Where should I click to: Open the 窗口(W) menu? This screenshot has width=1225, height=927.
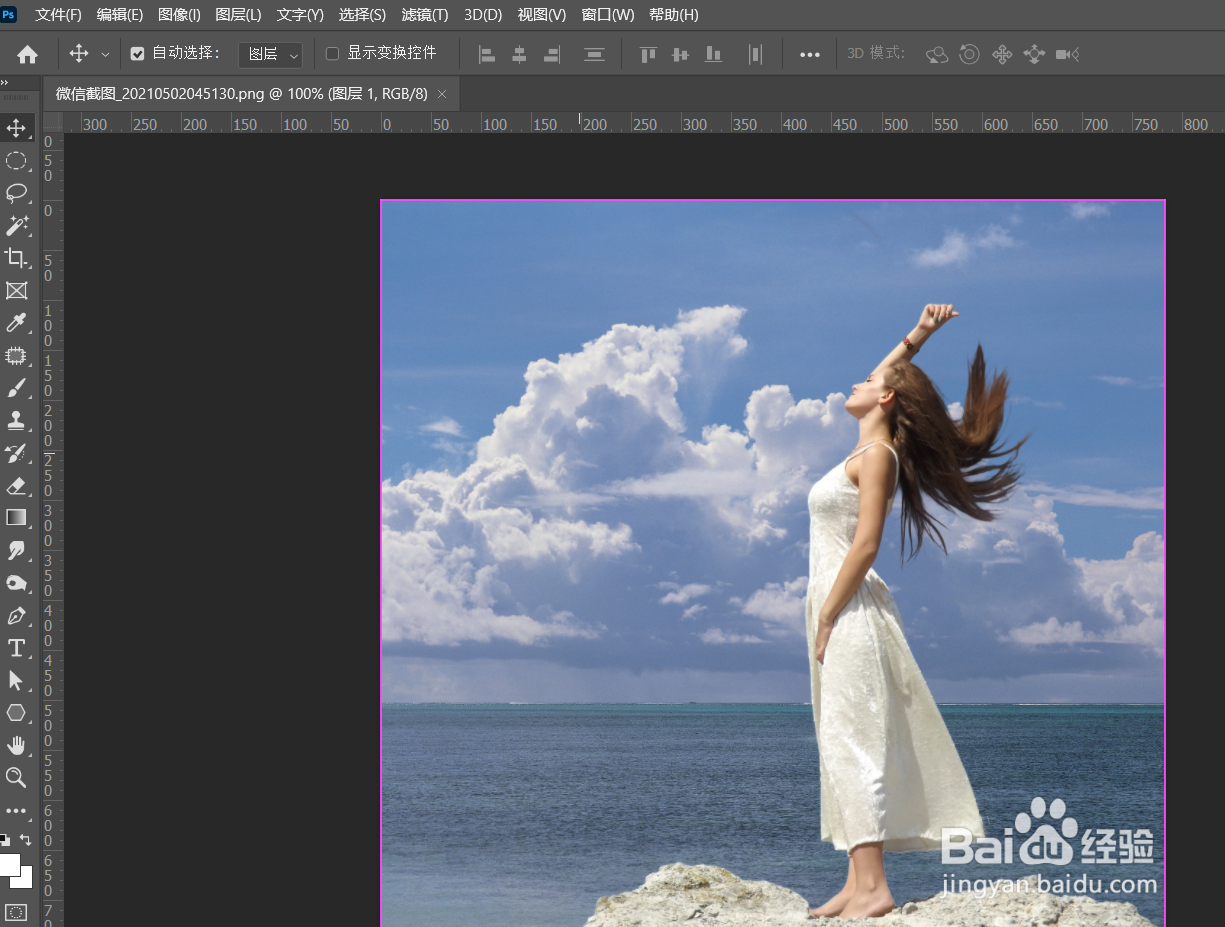pyautogui.click(x=608, y=15)
